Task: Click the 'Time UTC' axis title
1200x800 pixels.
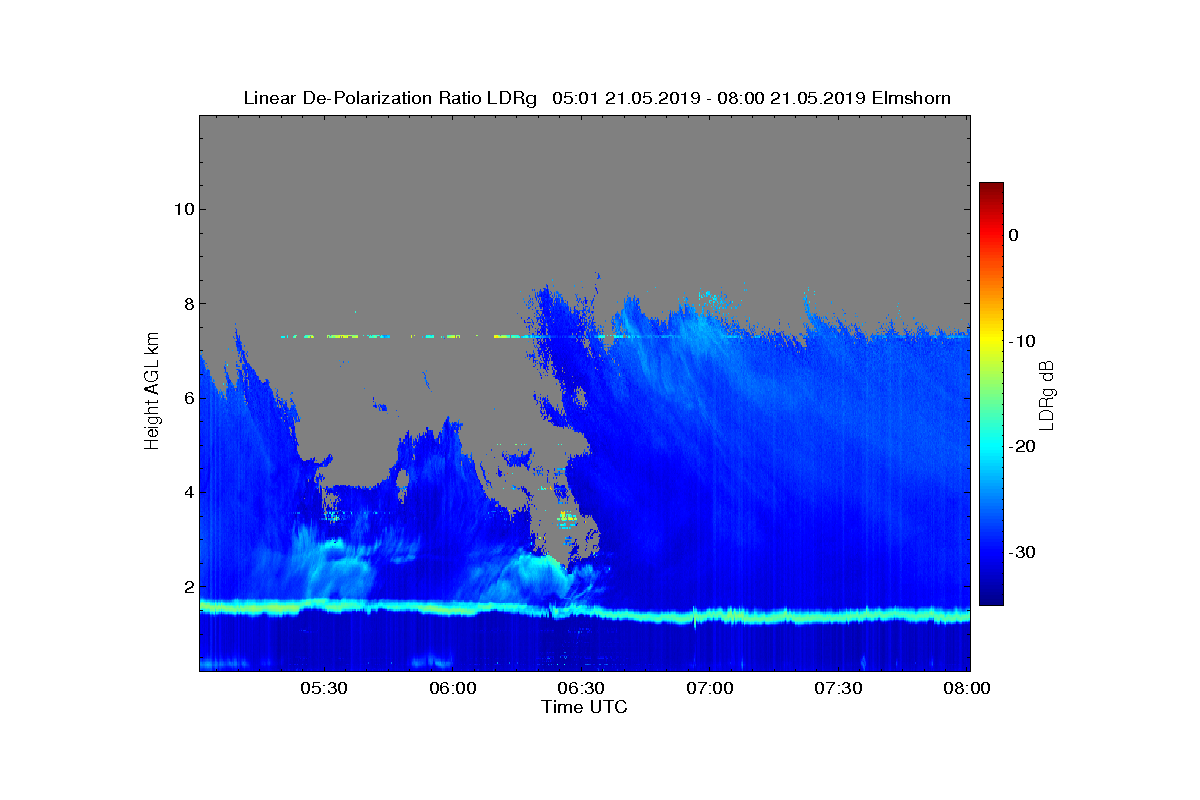Action: click(x=584, y=707)
